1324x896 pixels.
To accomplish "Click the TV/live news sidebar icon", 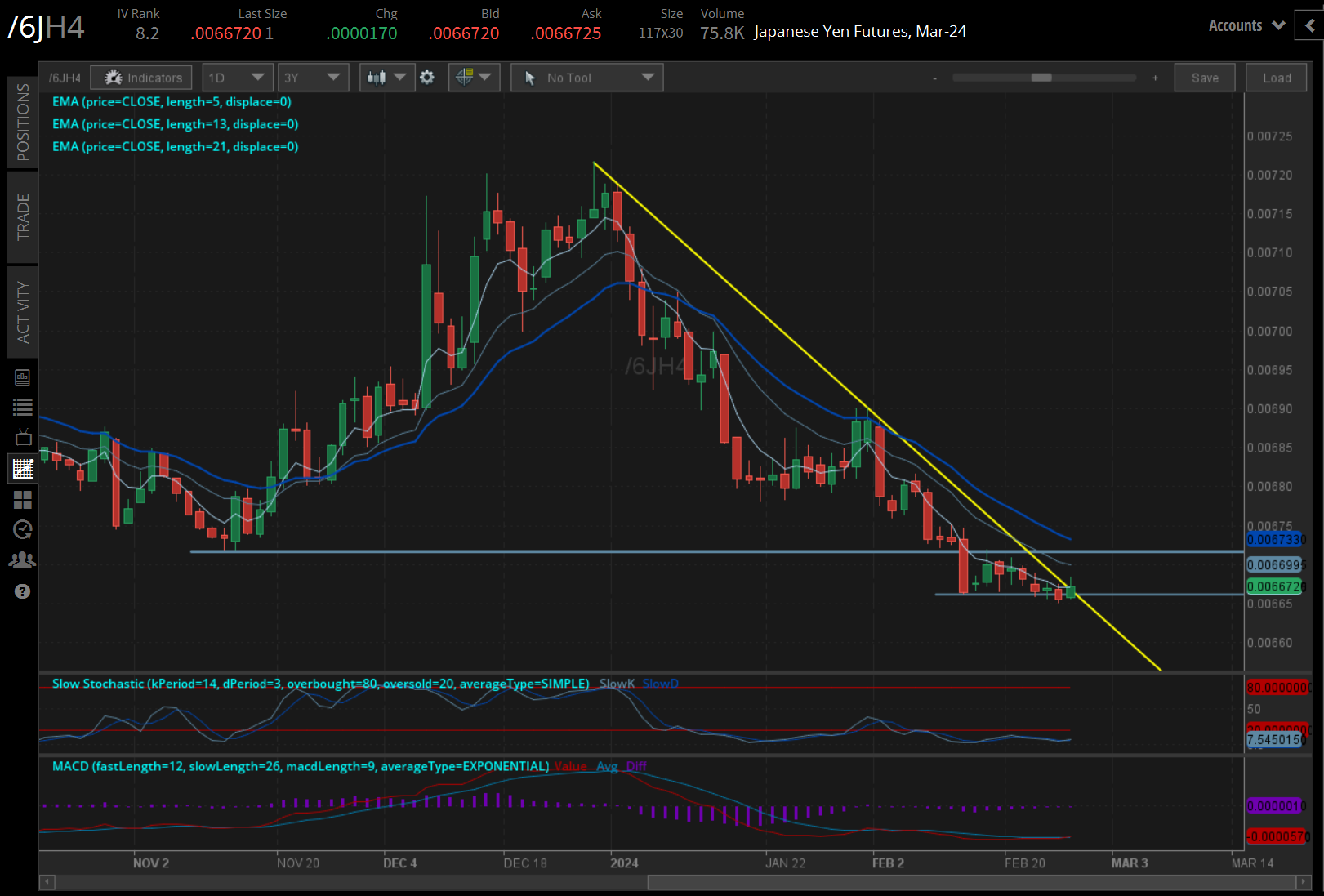I will click(x=22, y=436).
